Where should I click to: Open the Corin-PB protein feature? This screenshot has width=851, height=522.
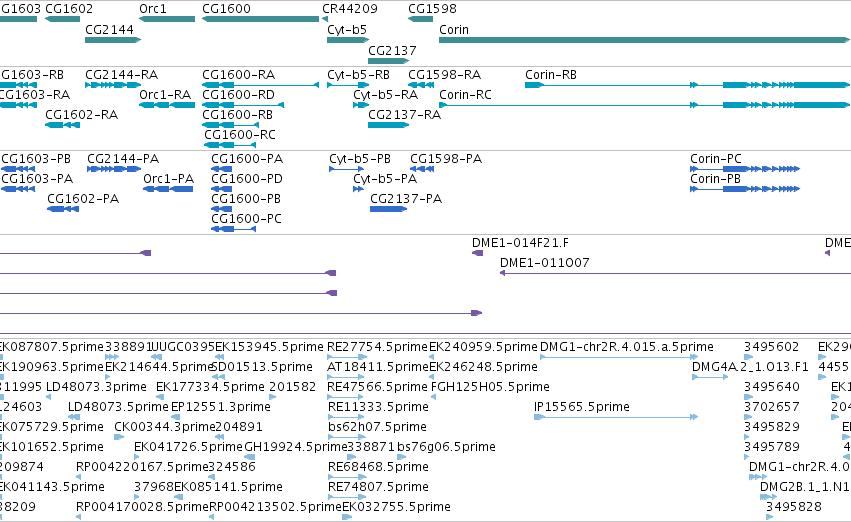[745, 189]
